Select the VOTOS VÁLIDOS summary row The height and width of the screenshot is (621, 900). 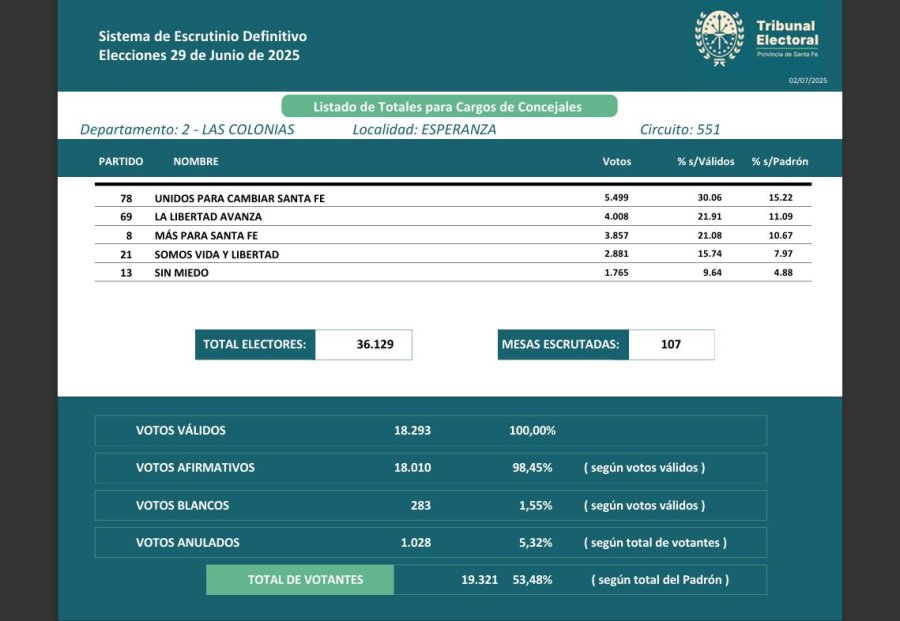pyautogui.click(x=430, y=430)
